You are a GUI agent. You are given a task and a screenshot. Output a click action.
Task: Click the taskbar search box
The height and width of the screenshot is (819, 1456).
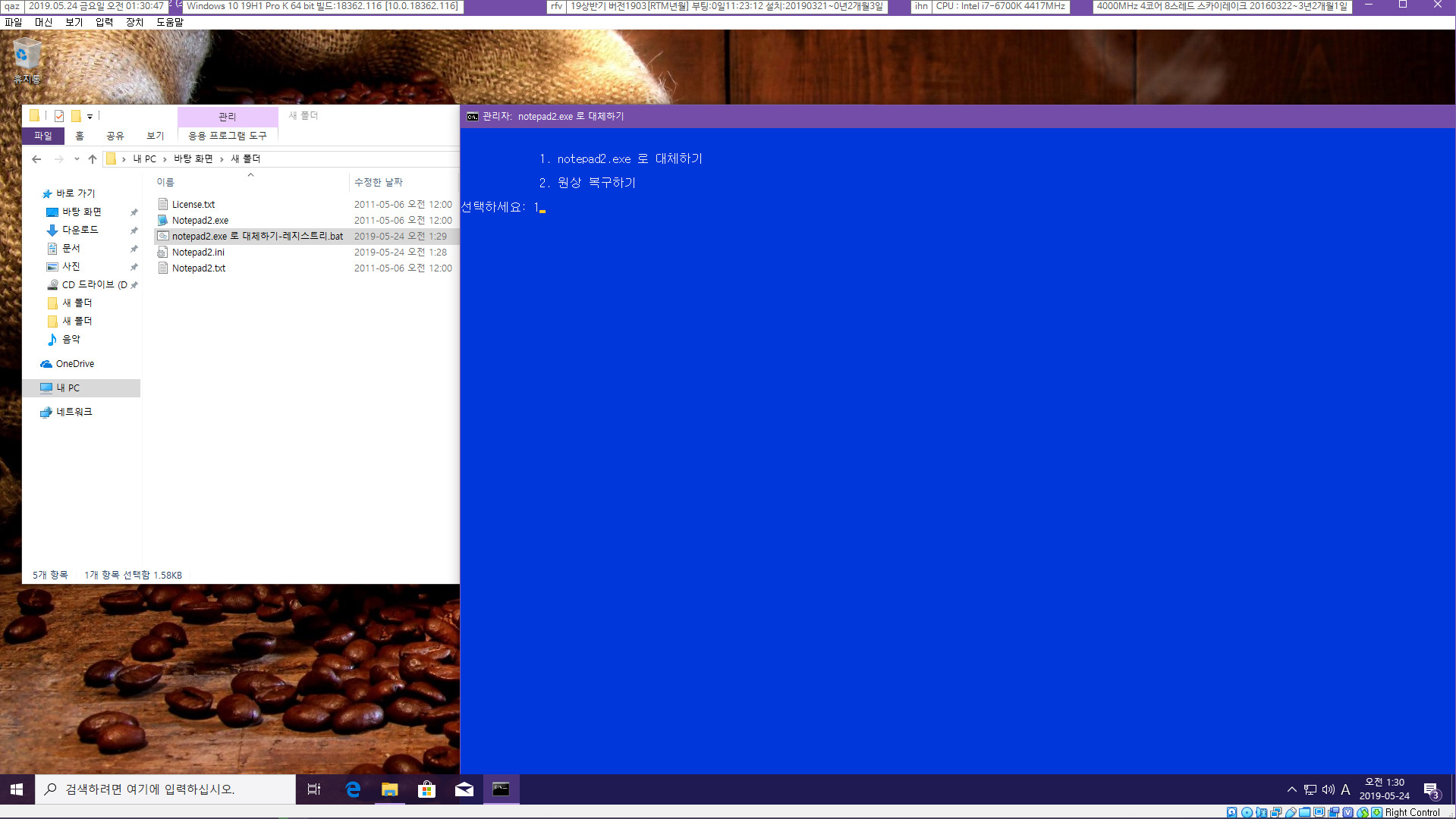point(165,789)
